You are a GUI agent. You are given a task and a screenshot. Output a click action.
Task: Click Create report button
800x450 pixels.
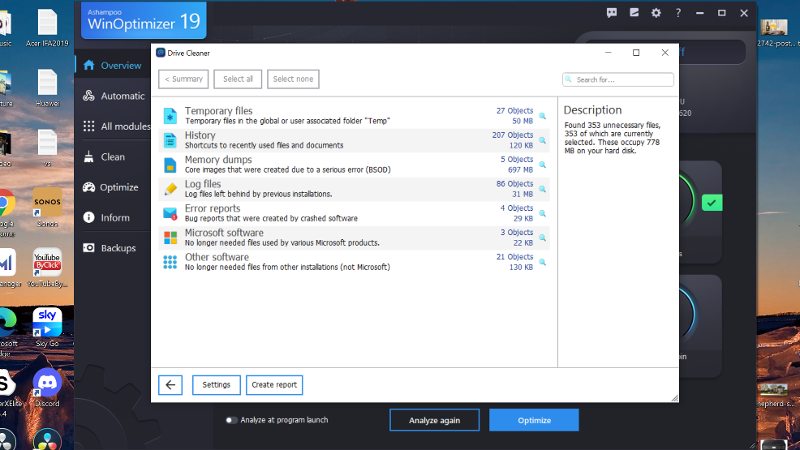[x=274, y=385]
